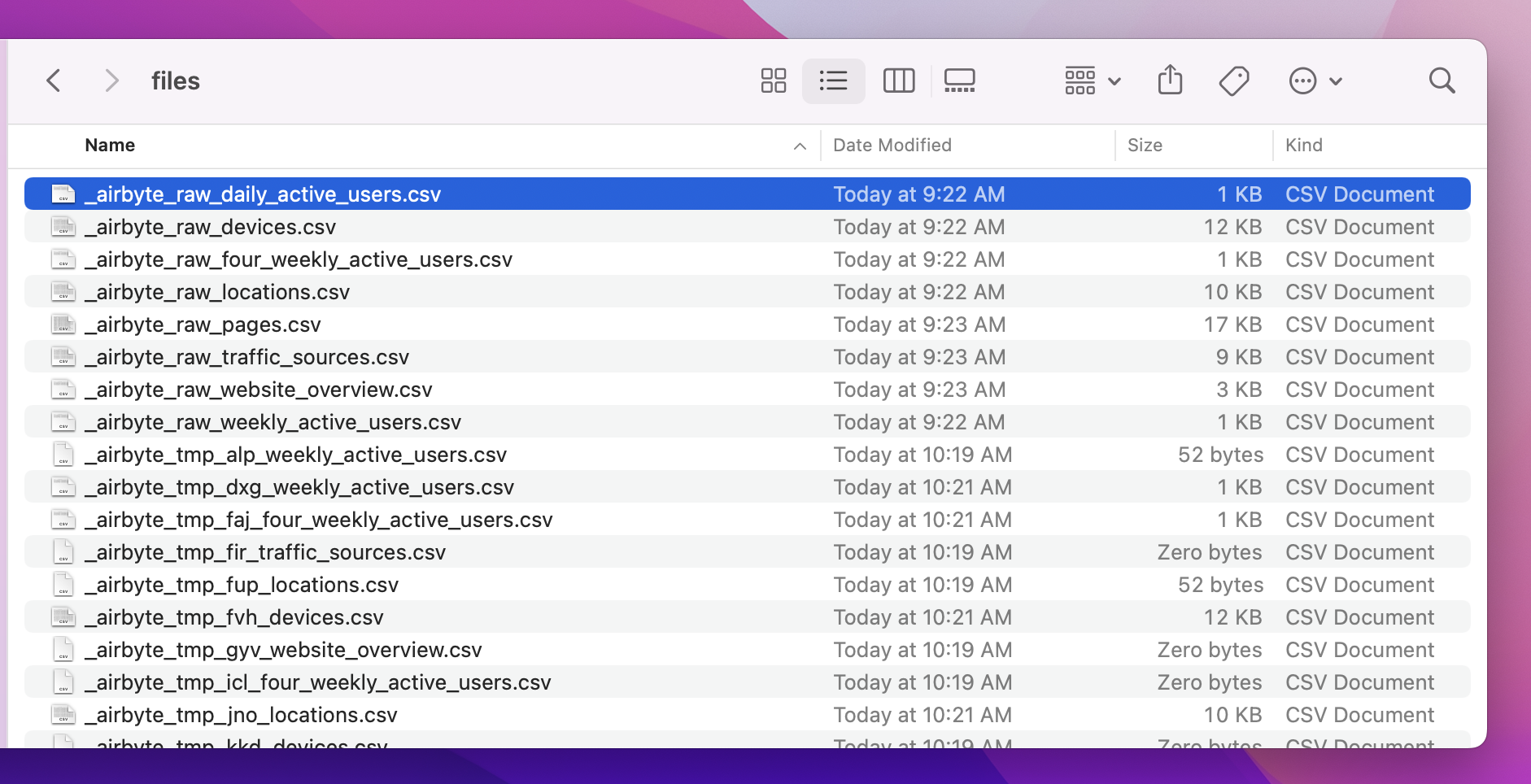Select _airbyte_tmp_fup_locations.csv file name
The image size is (1531, 784).
(242, 585)
